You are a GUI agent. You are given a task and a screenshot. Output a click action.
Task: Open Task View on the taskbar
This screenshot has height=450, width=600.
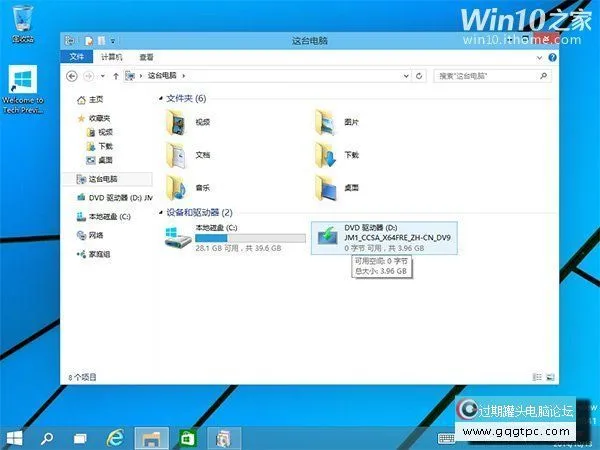(x=80, y=439)
